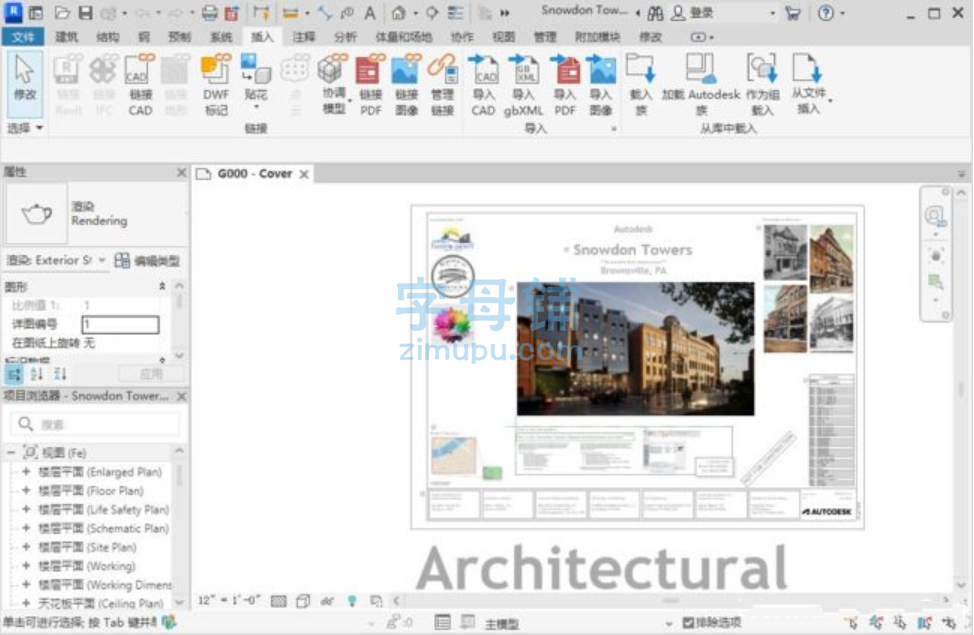Click the Print icon in quick access toolbar
974x635 pixels.
(209, 12)
